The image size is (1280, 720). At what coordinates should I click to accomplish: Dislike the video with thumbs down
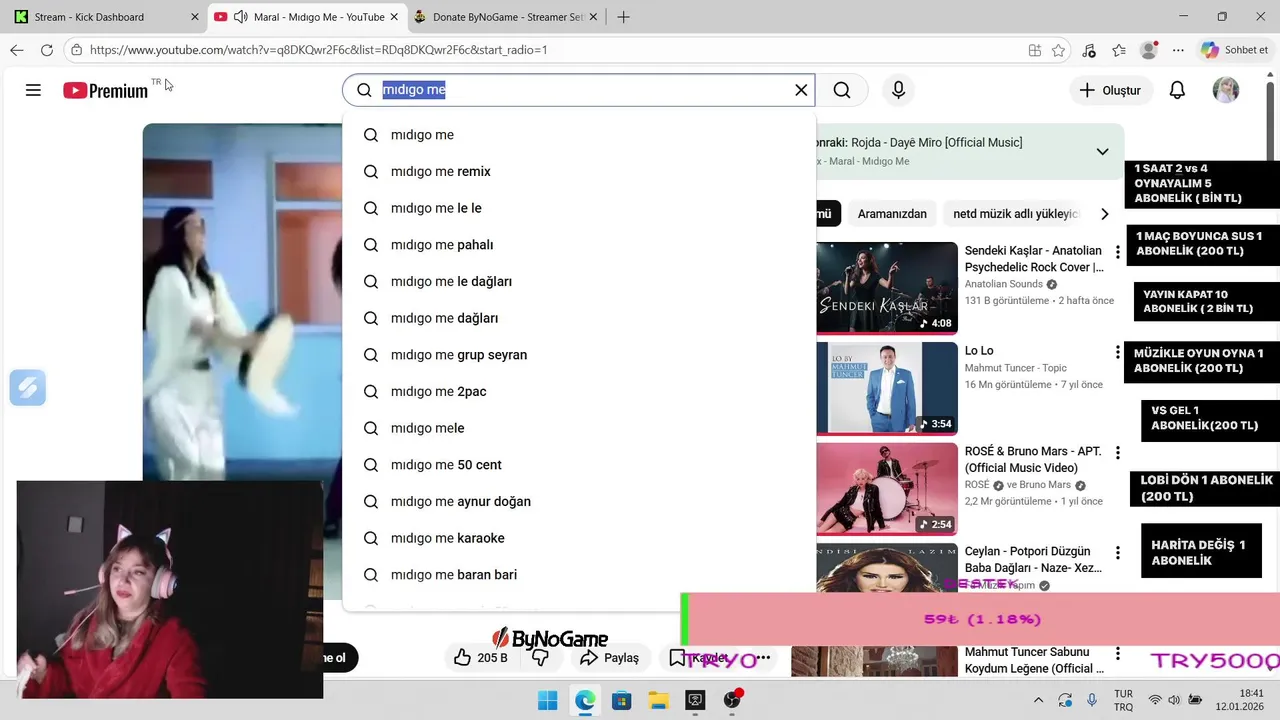540,658
